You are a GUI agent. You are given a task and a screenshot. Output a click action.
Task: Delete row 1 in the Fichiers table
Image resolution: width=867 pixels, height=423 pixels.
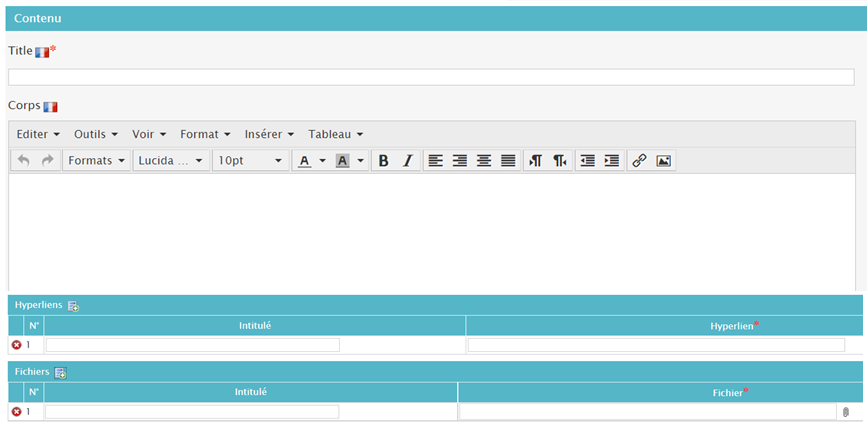[x=16, y=412]
